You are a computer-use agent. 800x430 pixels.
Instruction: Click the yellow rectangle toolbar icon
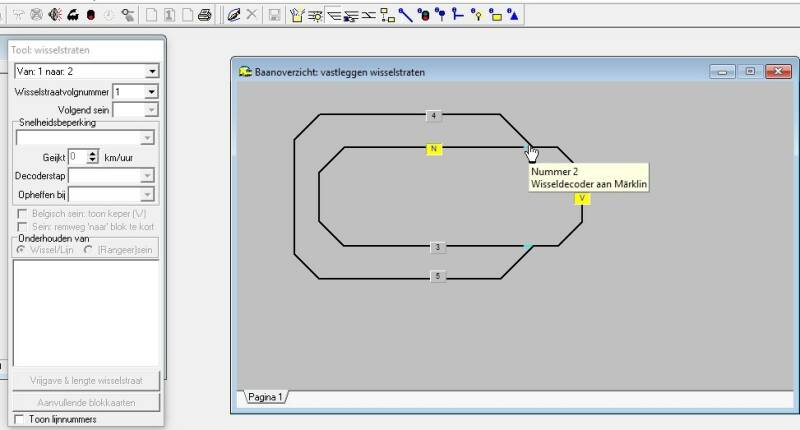pos(495,15)
